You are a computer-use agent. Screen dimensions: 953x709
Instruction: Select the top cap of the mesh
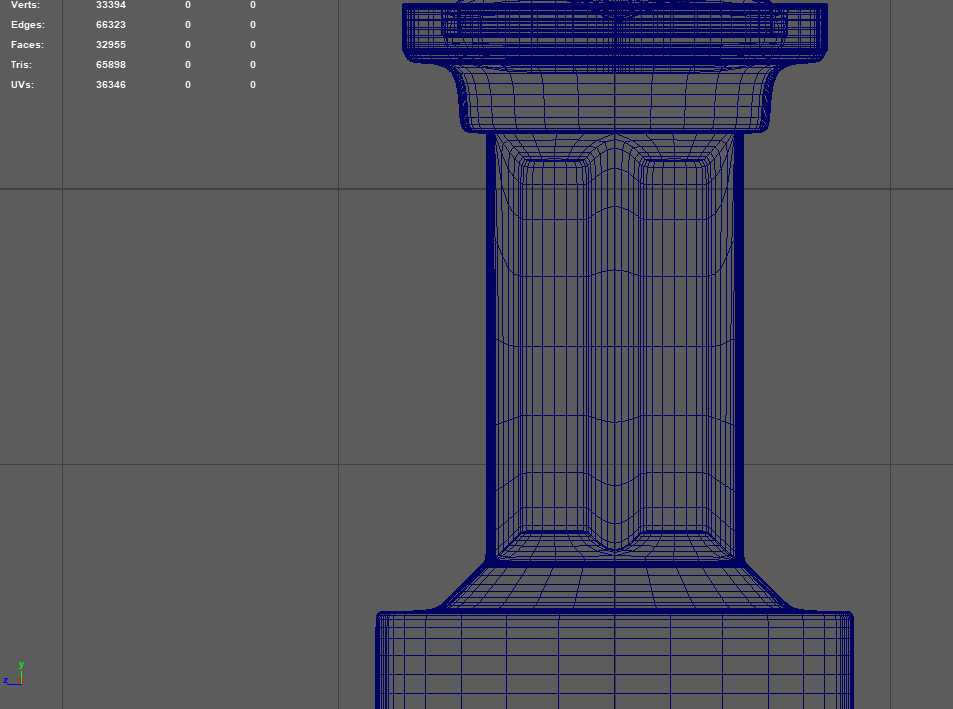pyautogui.click(x=614, y=28)
